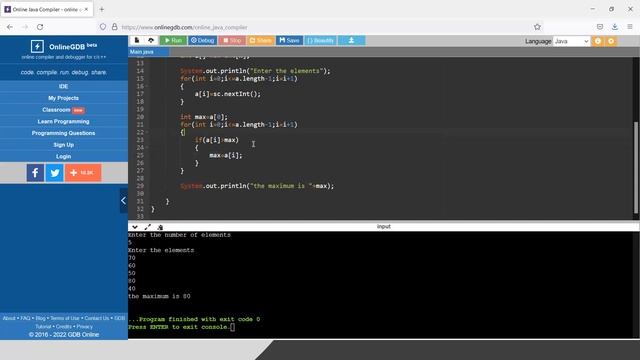Image resolution: width=640 pixels, height=360 pixels.
Task: Collapse the console with the chevron icon
Action: 135,227
